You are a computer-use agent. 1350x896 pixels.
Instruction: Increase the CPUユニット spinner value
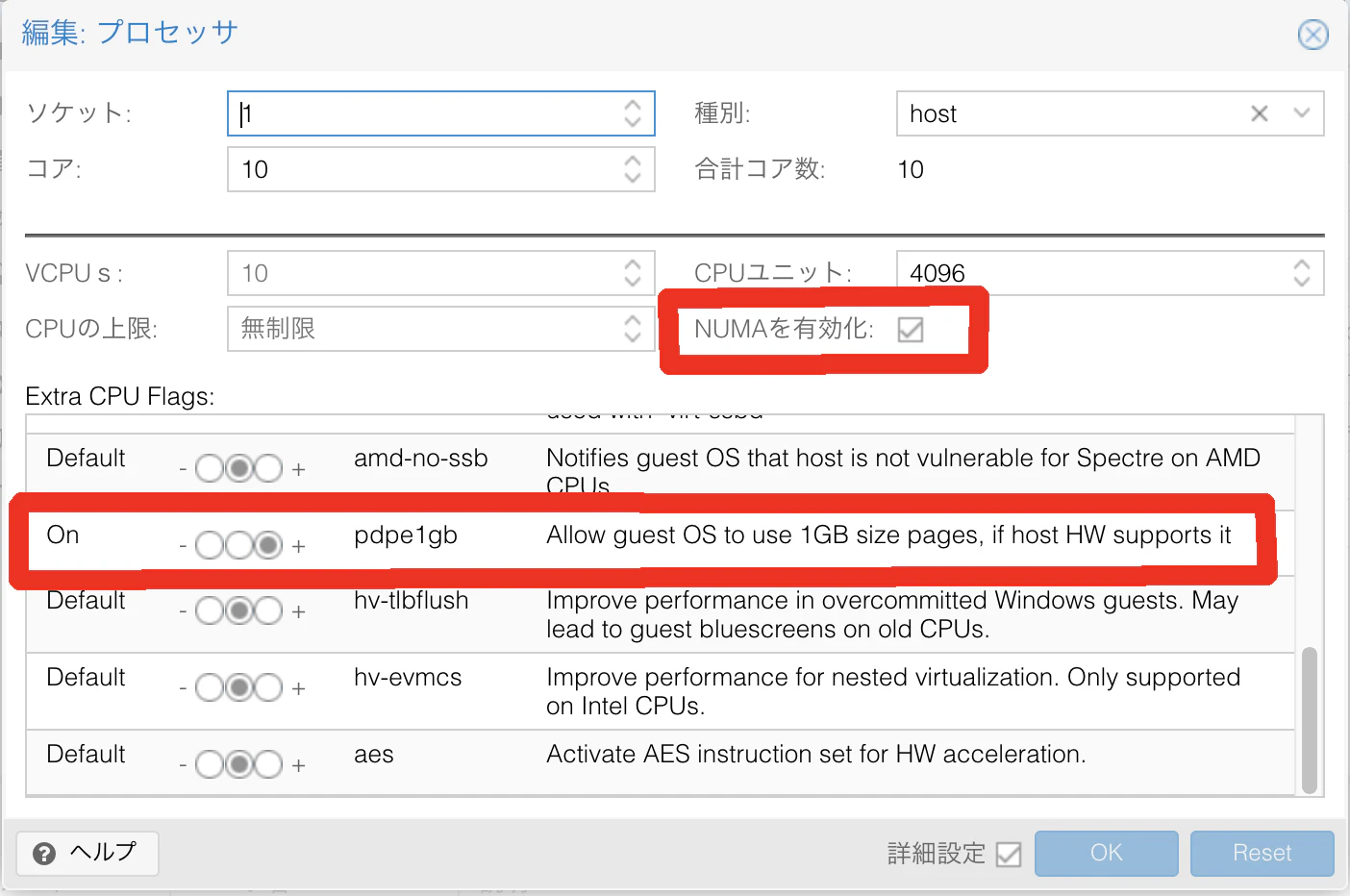pos(1302,264)
